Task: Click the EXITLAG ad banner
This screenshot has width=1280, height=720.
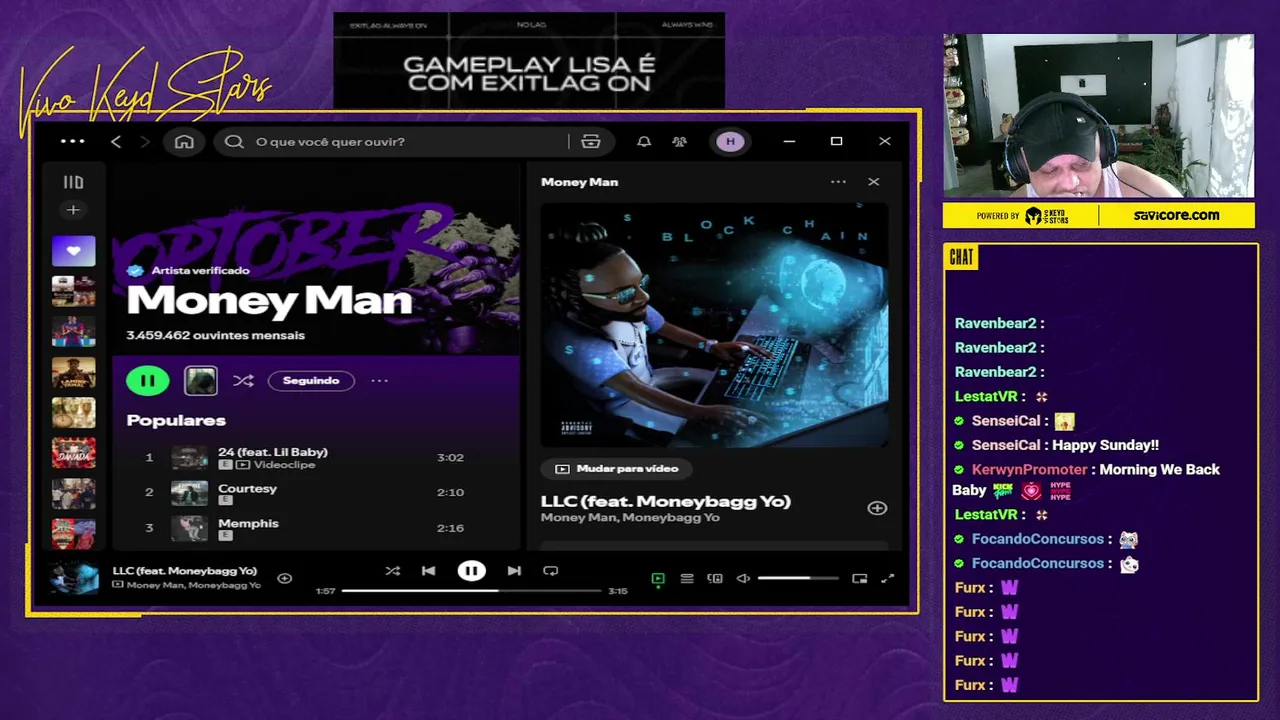Action: click(529, 60)
